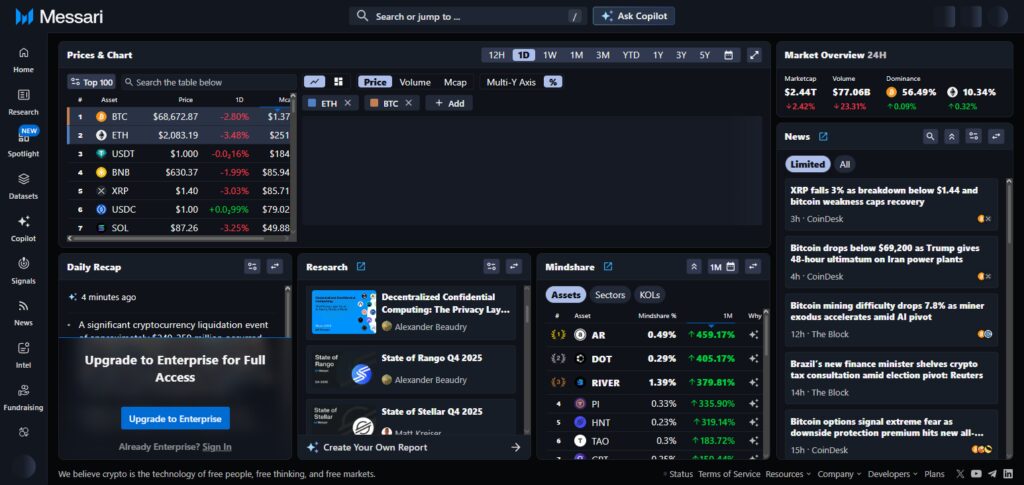
Task: Select YTD chart timeframe
Action: click(x=631, y=55)
